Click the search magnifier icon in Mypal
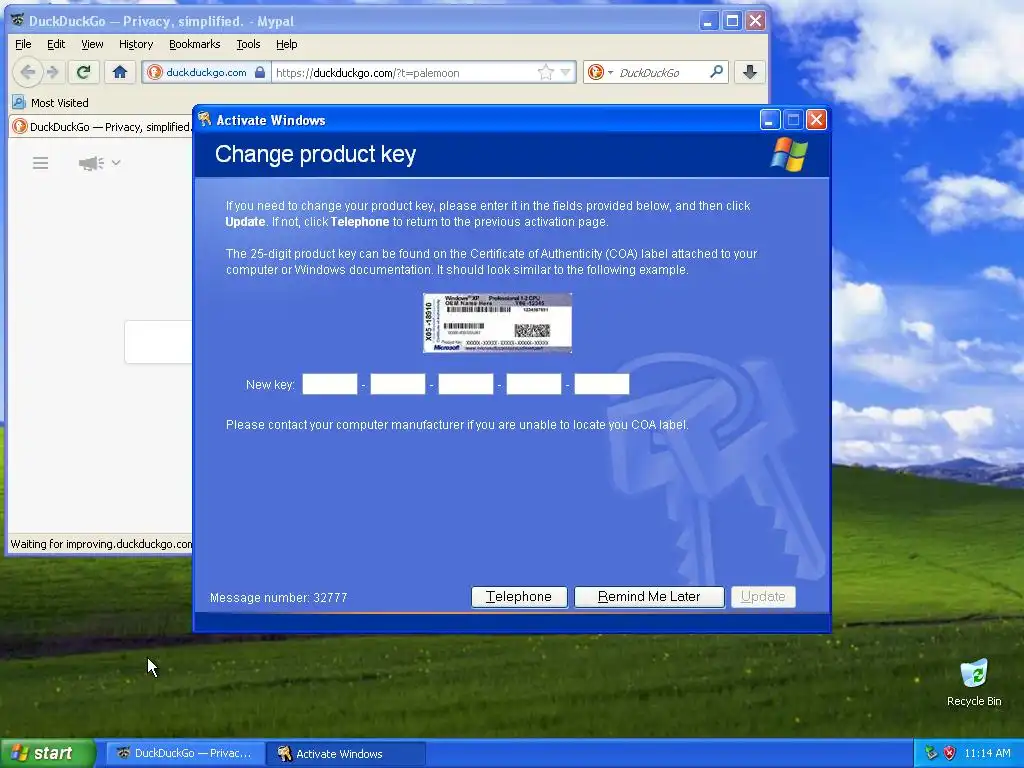Image resolution: width=1024 pixels, height=768 pixels. pyautogui.click(x=716, y=72)
